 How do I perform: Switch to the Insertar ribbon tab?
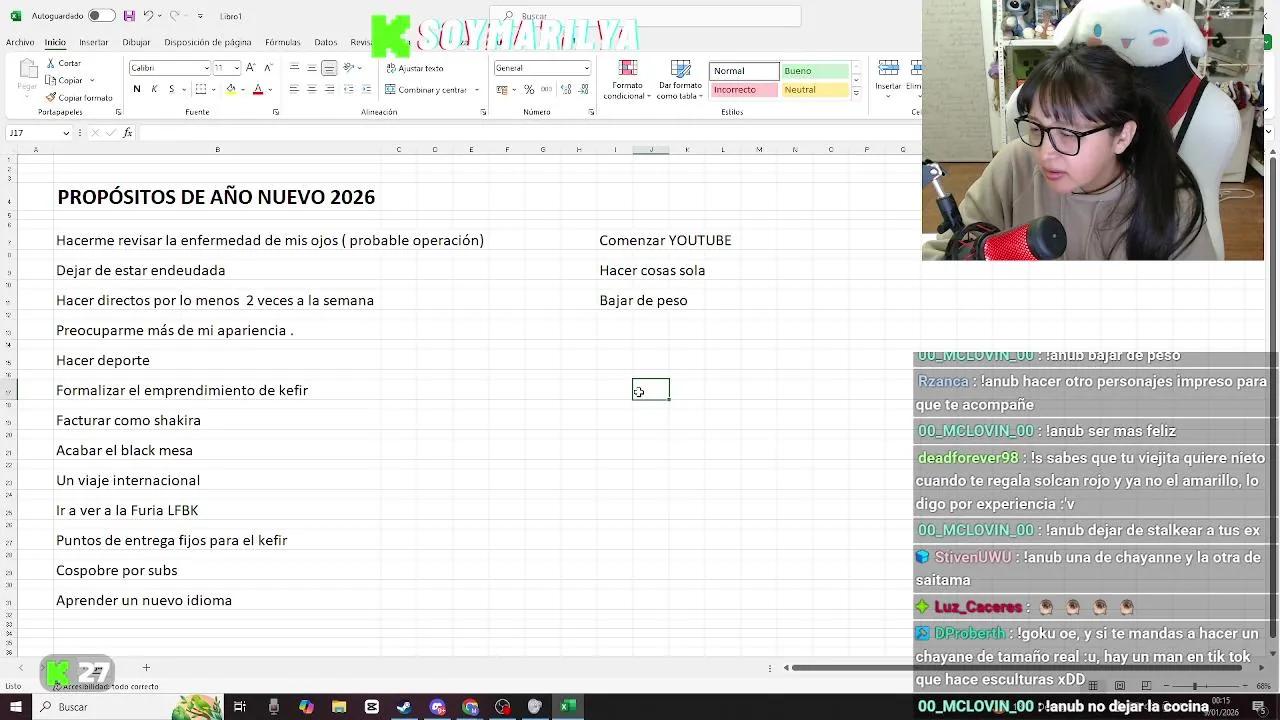[x=94, y=43]
